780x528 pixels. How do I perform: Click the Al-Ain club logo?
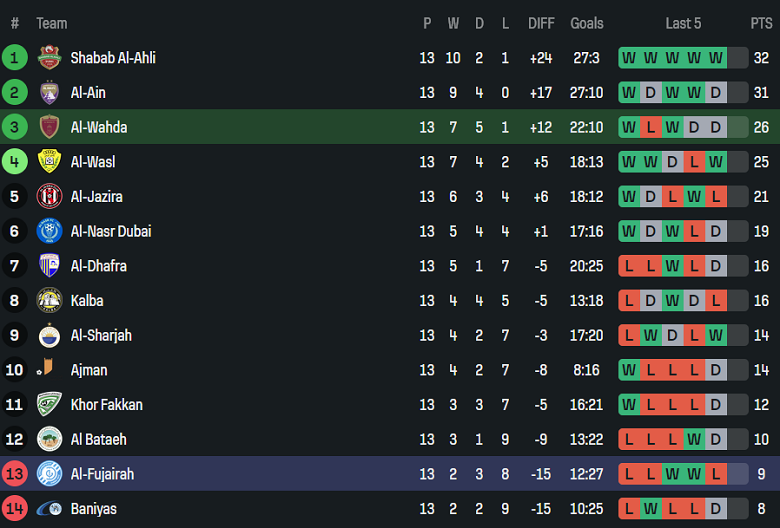pyautogui.click(x=49, y=93)
